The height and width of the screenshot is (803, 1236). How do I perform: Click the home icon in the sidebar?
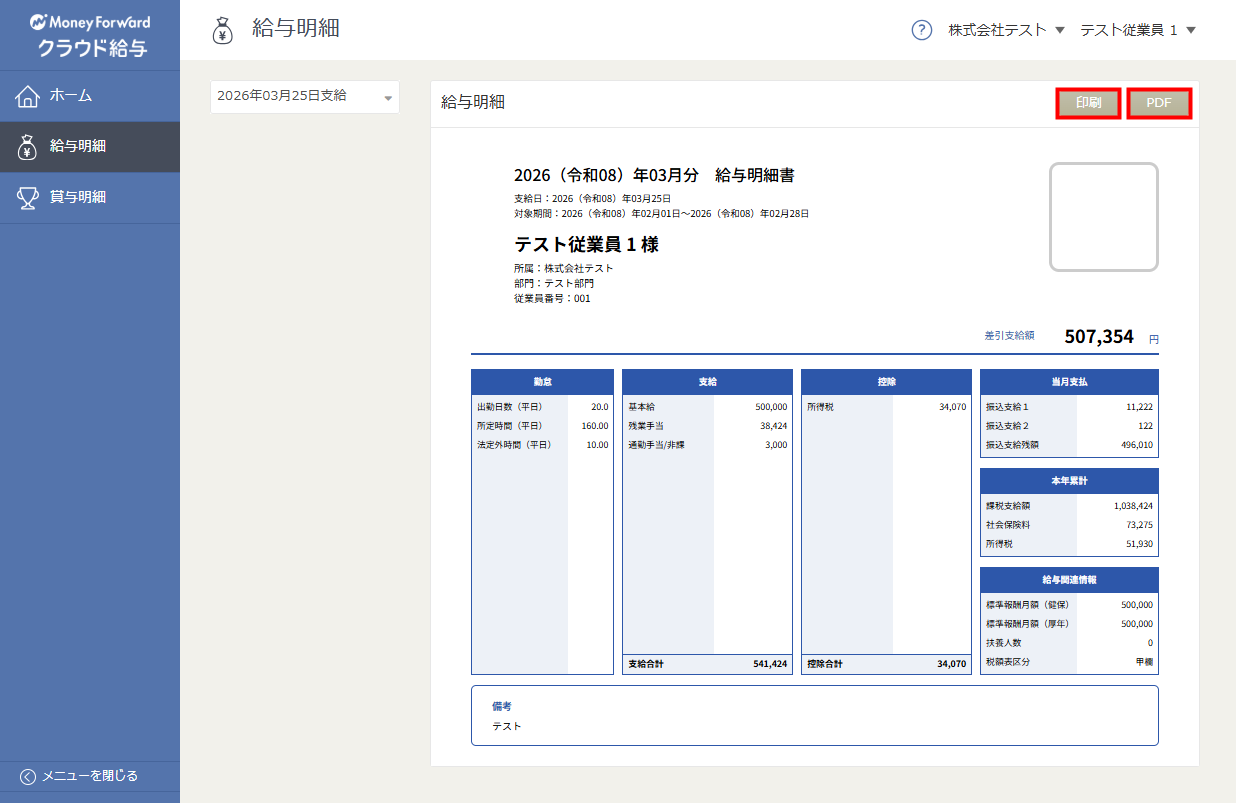tap(27, 96)
